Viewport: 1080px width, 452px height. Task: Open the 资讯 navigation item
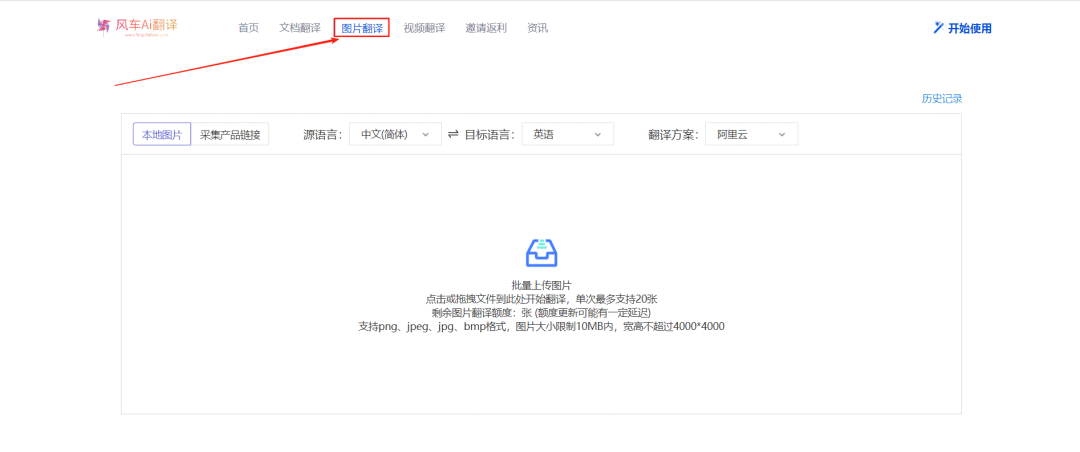tap(537, 28)
